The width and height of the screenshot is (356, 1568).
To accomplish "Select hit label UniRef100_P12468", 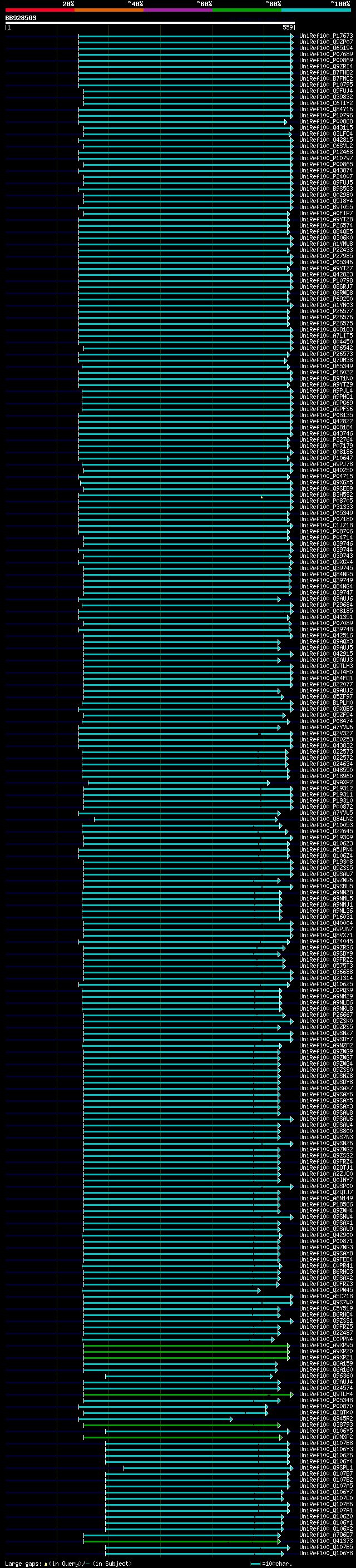I will 326,152.
